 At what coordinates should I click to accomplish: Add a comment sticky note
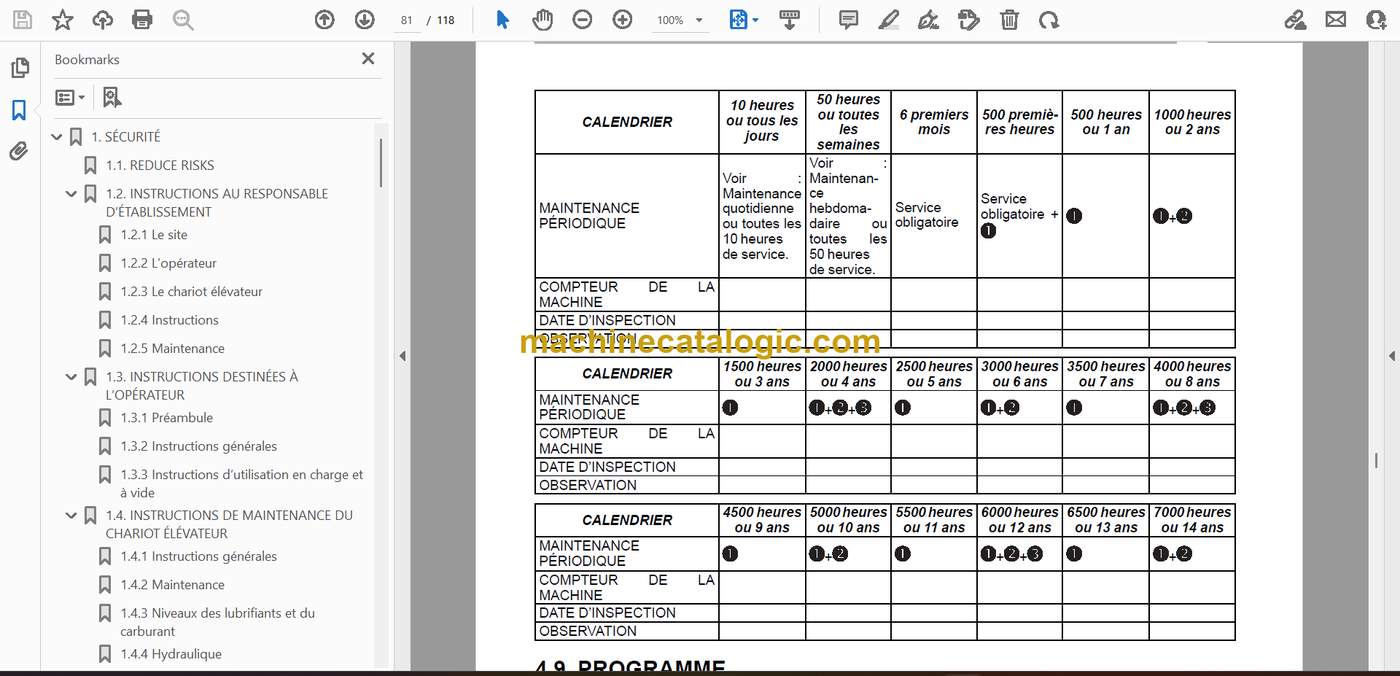click(848, 19)
